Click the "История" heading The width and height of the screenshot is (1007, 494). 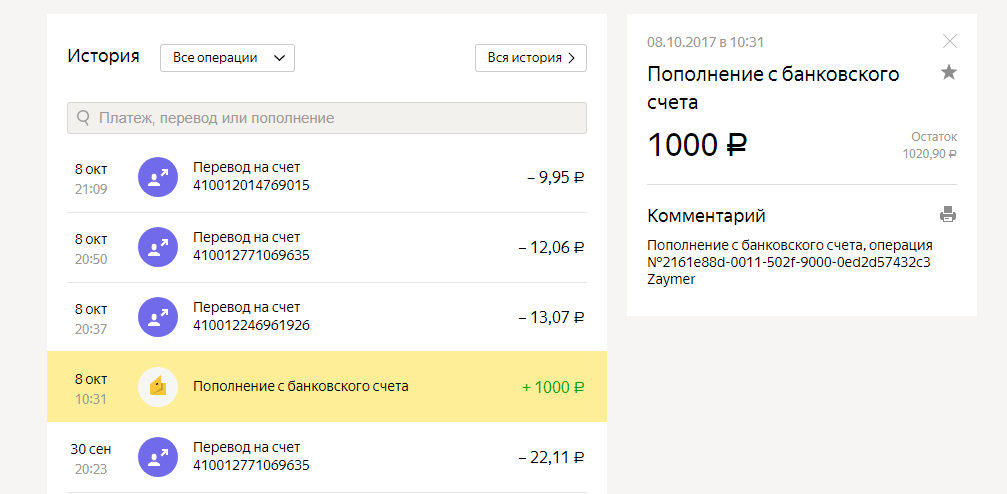point(103,56)
